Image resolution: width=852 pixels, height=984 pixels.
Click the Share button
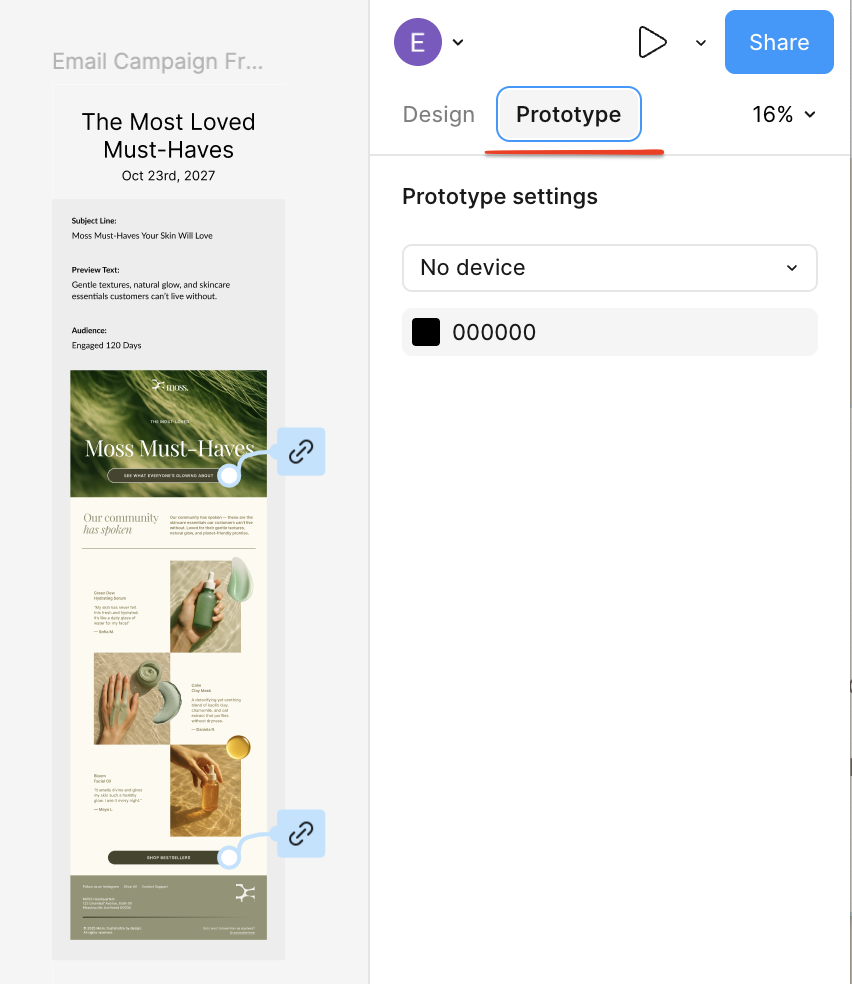(x=778, y=42)
